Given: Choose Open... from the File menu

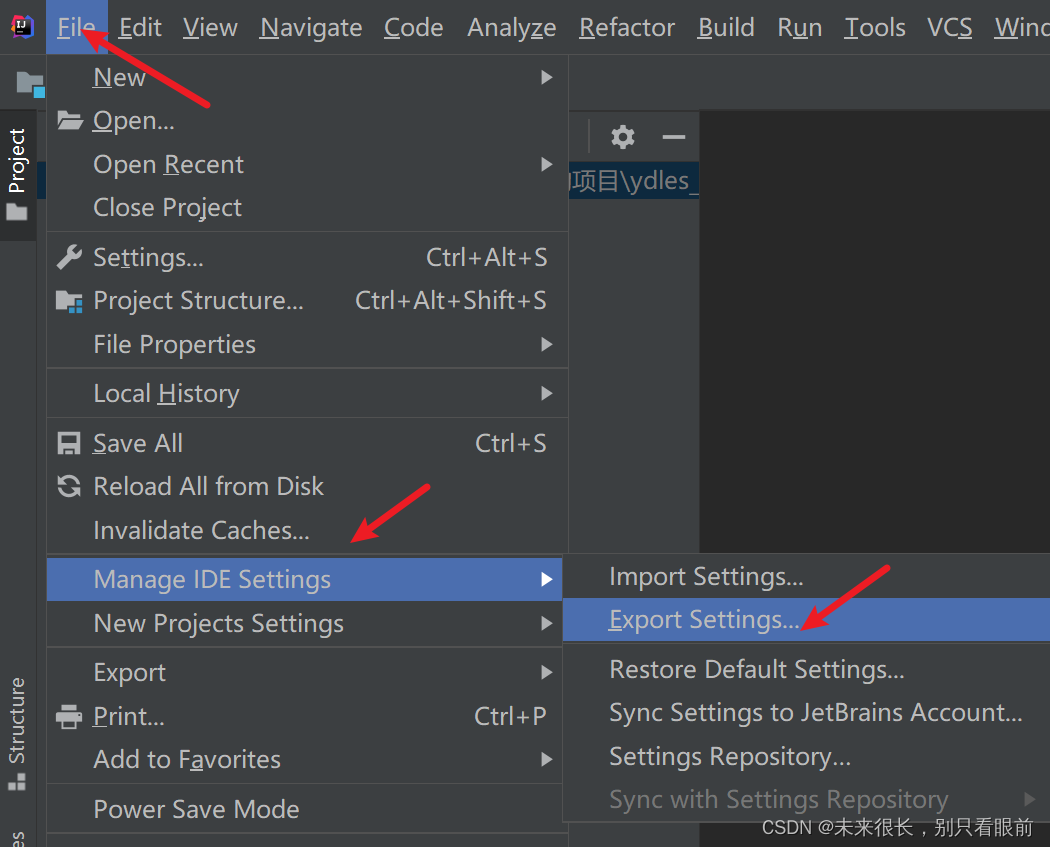Looking at the screenshot, I should click(x=307, y=121).
